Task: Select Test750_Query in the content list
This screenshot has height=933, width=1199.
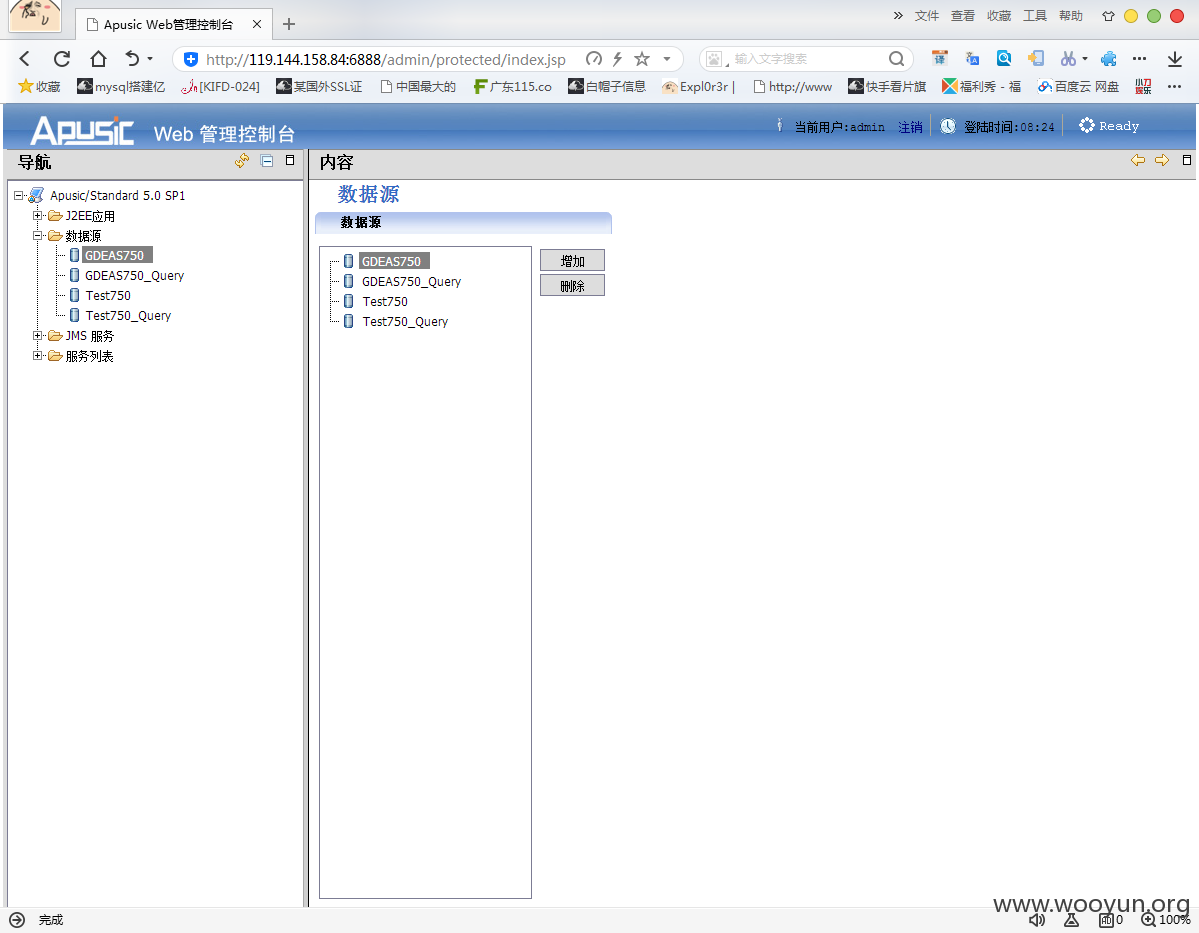Action: [405, 321]
